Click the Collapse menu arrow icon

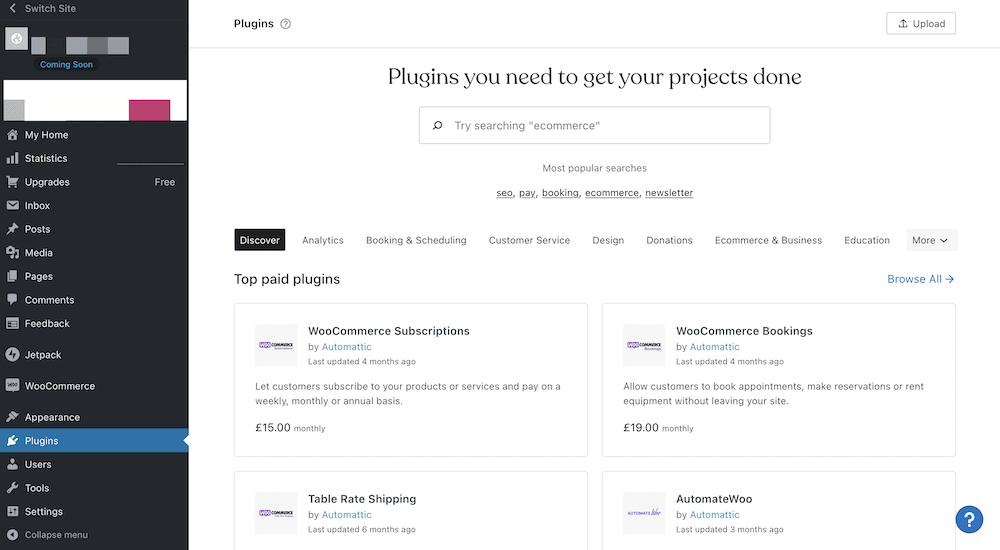pyautogui.click(x=12, y=535)
